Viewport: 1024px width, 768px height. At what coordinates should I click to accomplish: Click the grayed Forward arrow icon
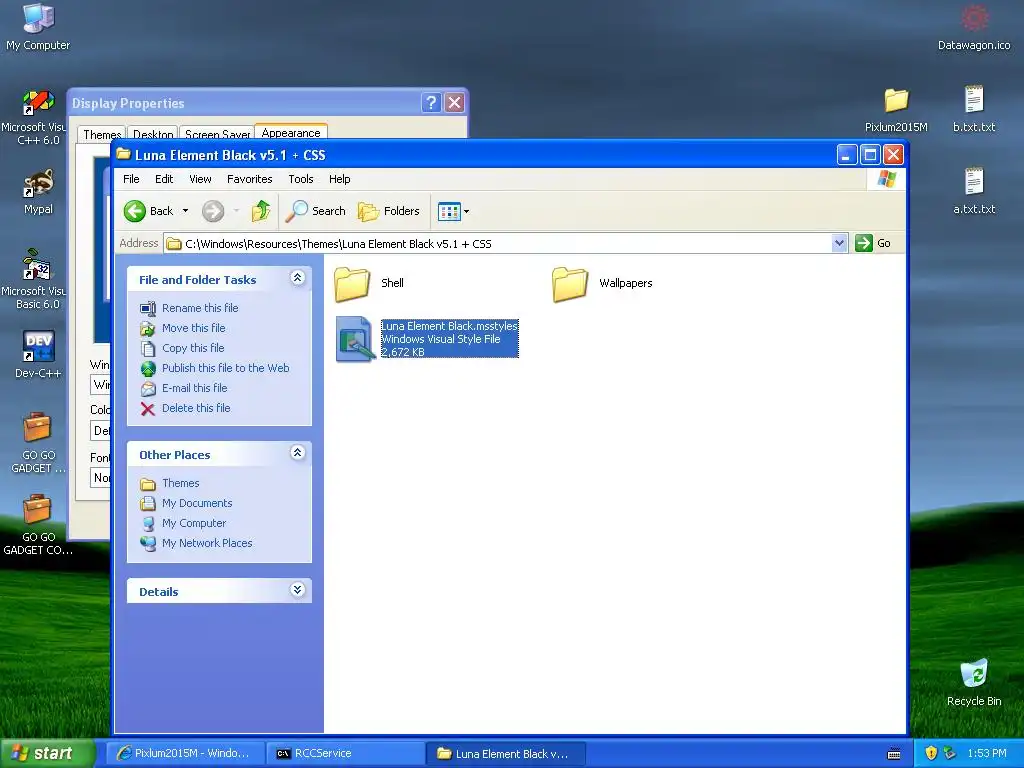point(213,211)
